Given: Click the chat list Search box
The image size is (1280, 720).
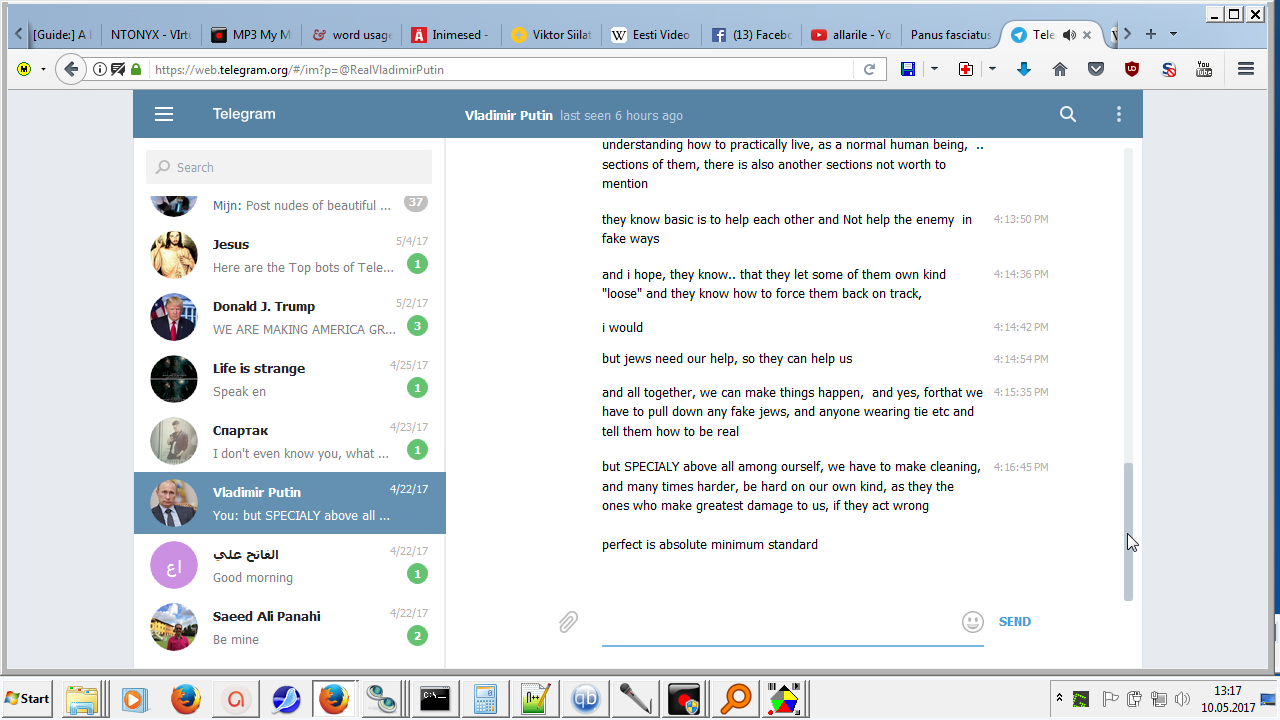Looking at the screenshot, I should (x=289, y=167).
